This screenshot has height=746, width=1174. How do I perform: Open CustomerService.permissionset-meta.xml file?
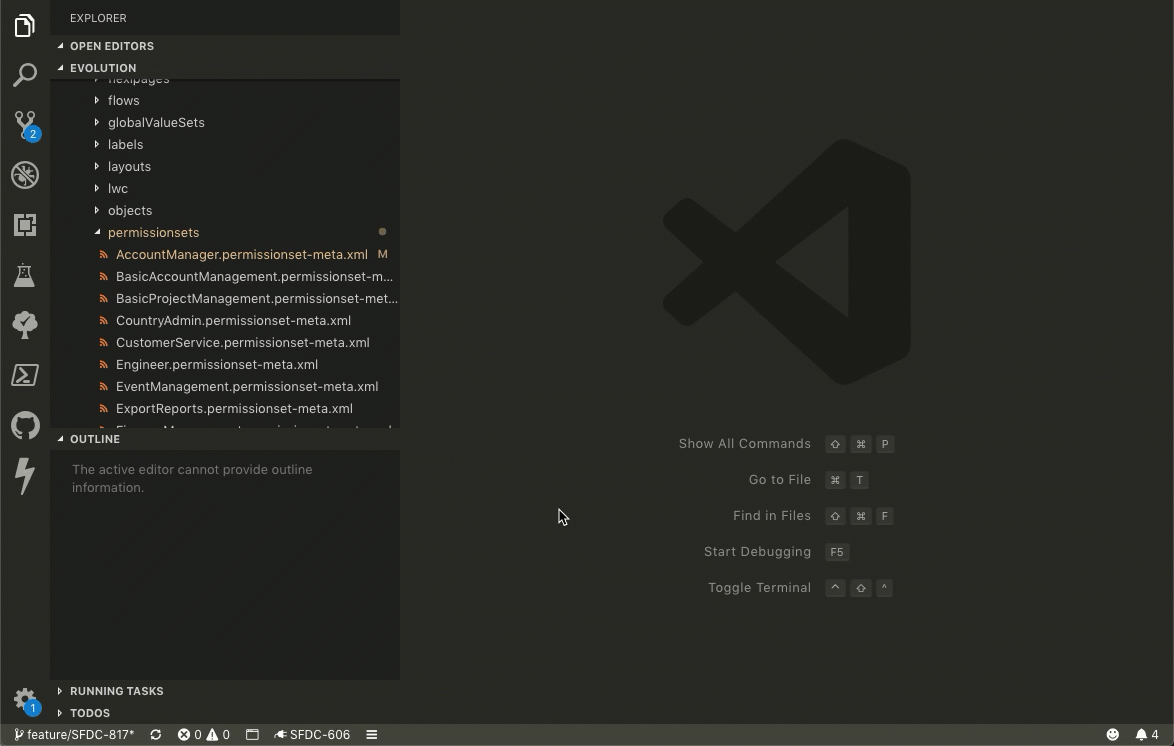click(225, 342)
